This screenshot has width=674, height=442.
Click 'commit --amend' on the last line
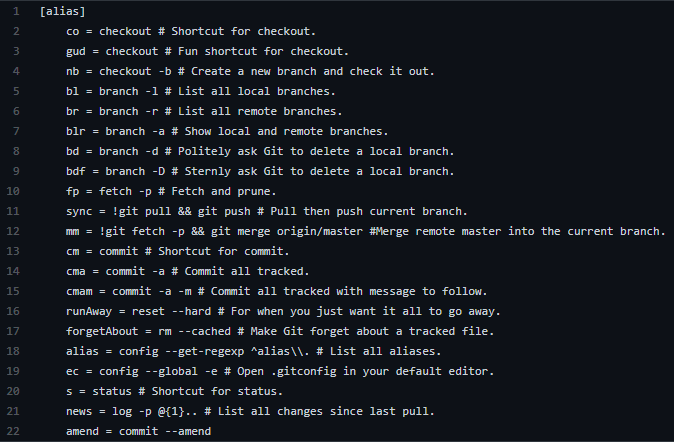165,431
